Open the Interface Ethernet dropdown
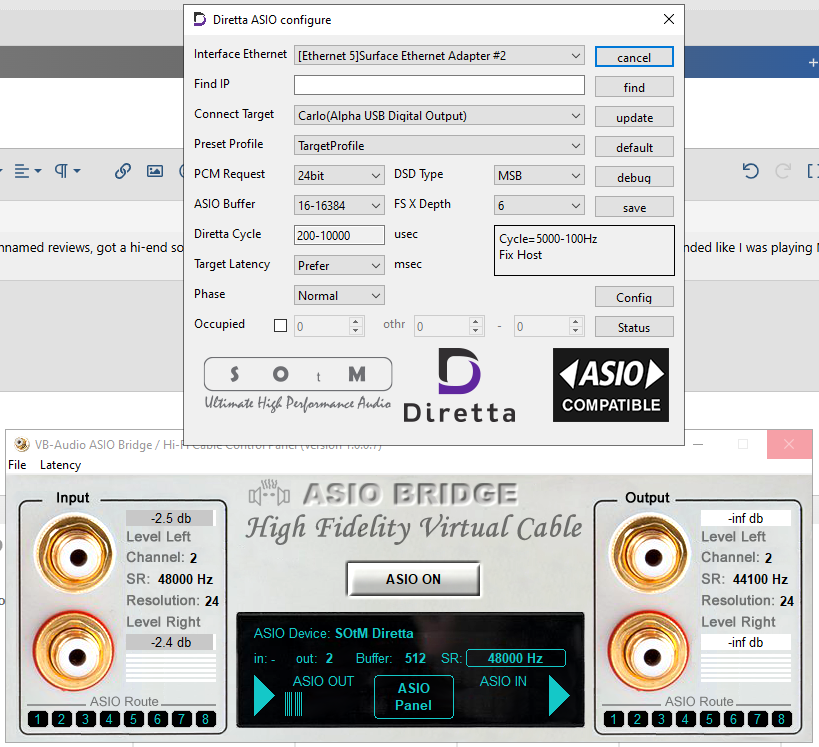 point(439,55)
